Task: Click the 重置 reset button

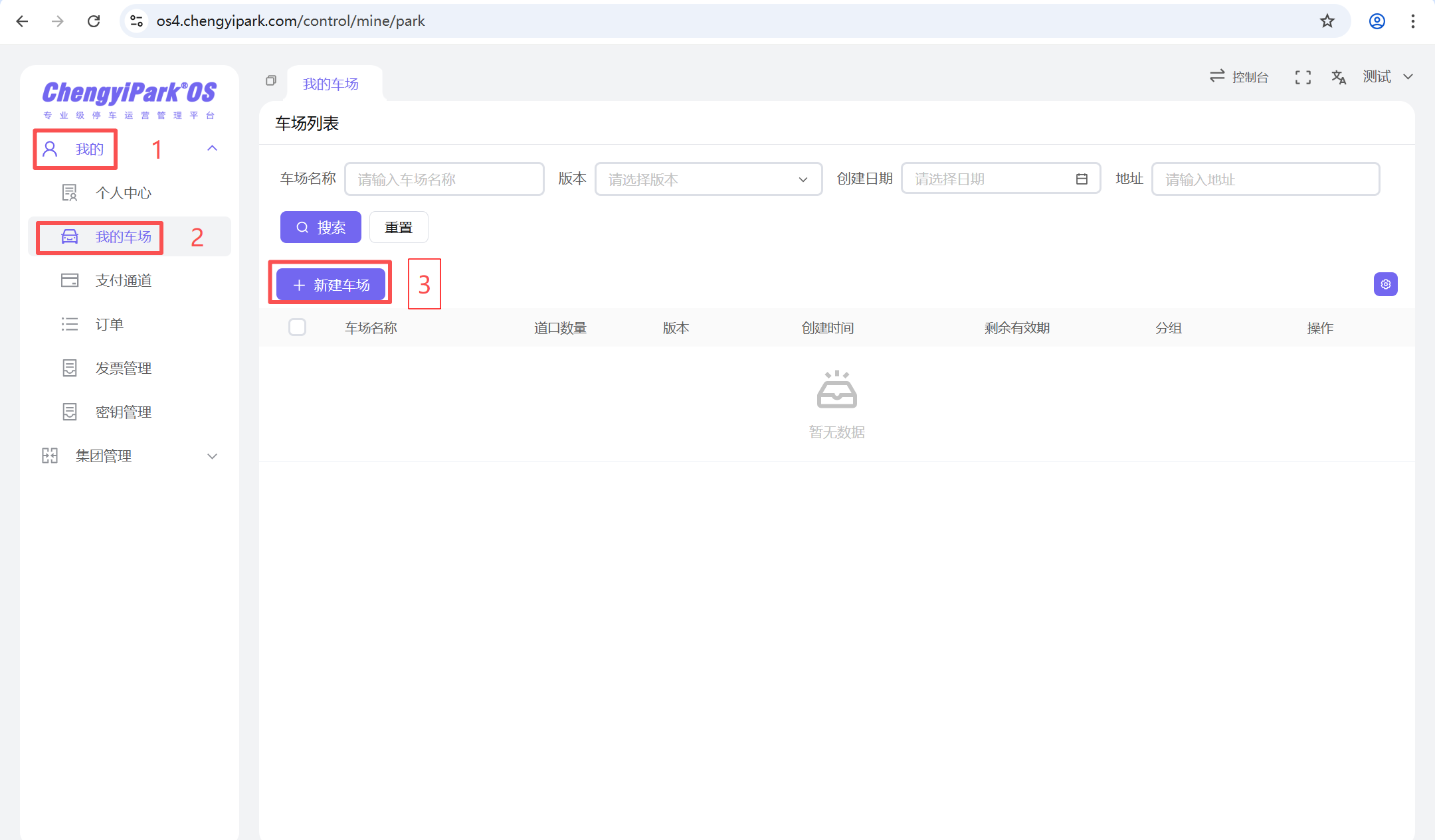Action: coord(399,228)
